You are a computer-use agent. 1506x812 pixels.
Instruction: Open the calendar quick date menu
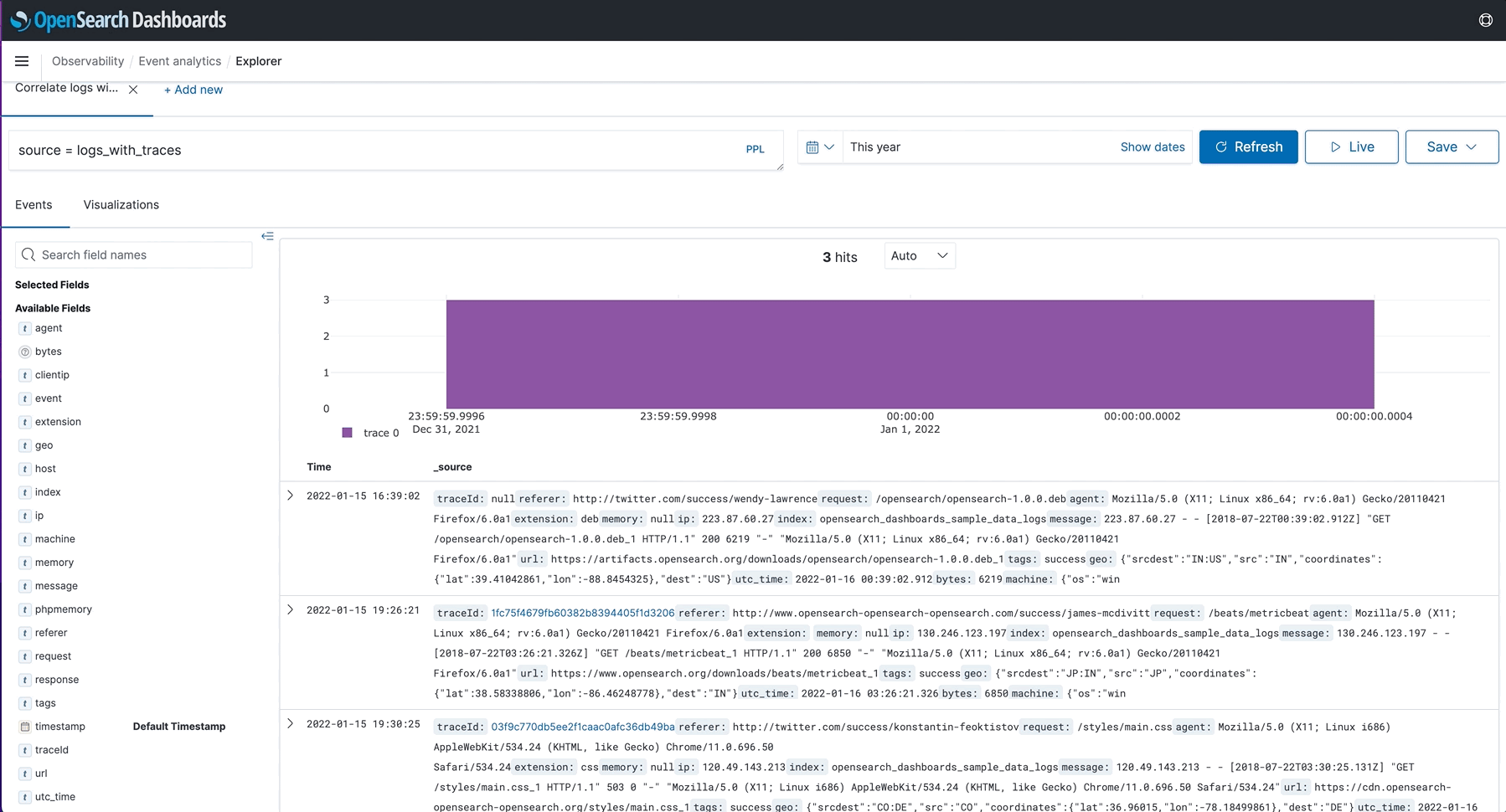click(x=819, y=147)
